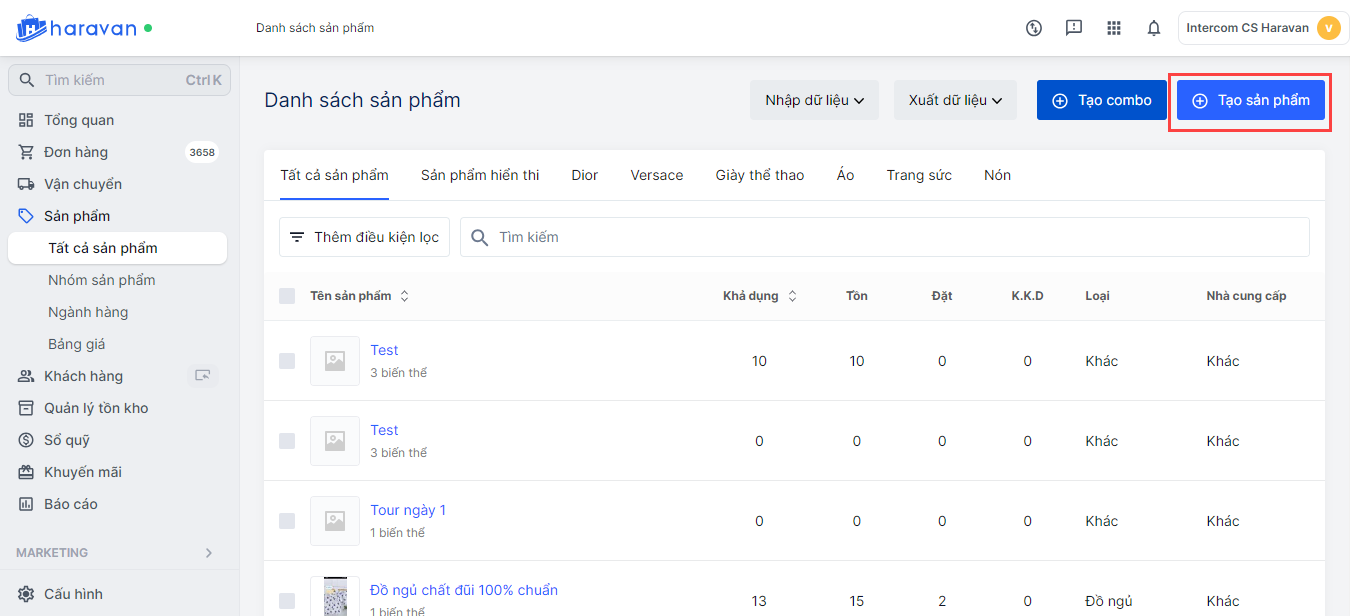Open the Đồ ngủ chất đũi product link
This screenshot has width=1350, height=616.
point(464,590)
